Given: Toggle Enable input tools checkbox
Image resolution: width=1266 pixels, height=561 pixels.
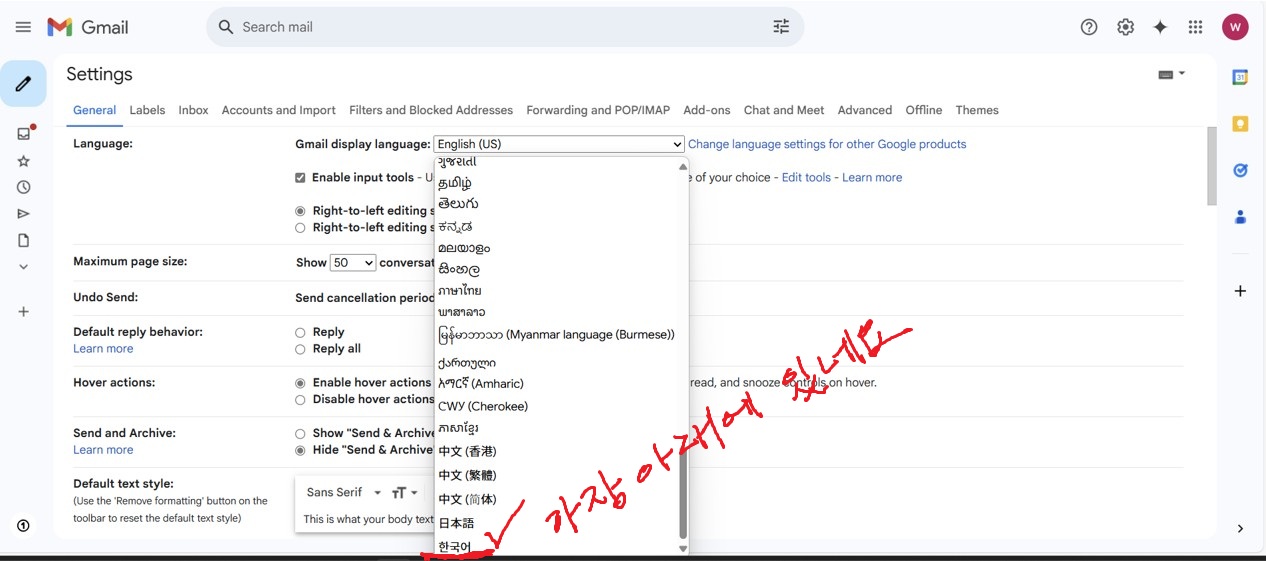Looking at the screenshot, I should (x=300, y=177).
